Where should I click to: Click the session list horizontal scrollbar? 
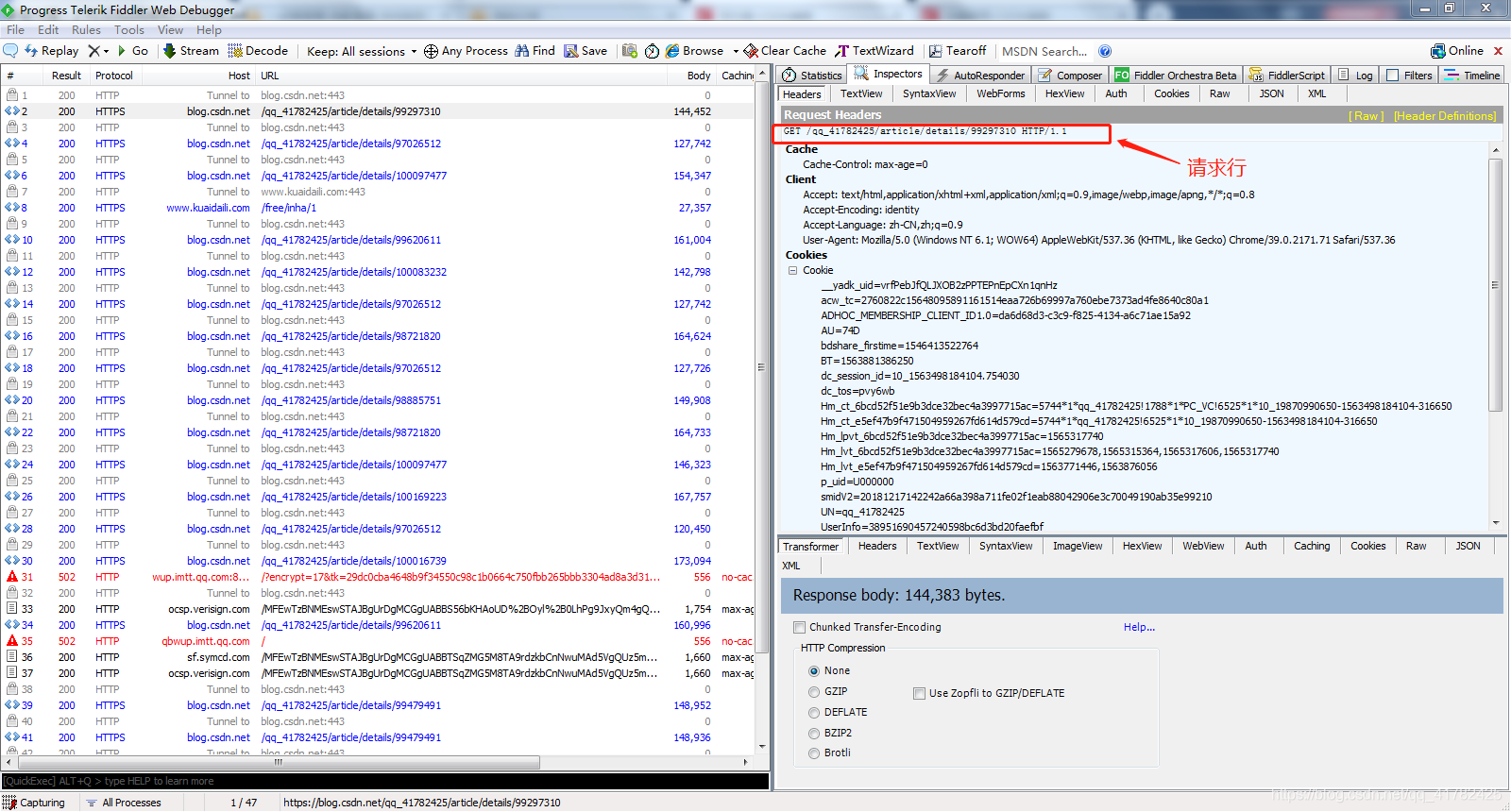[x=279, y=762]
